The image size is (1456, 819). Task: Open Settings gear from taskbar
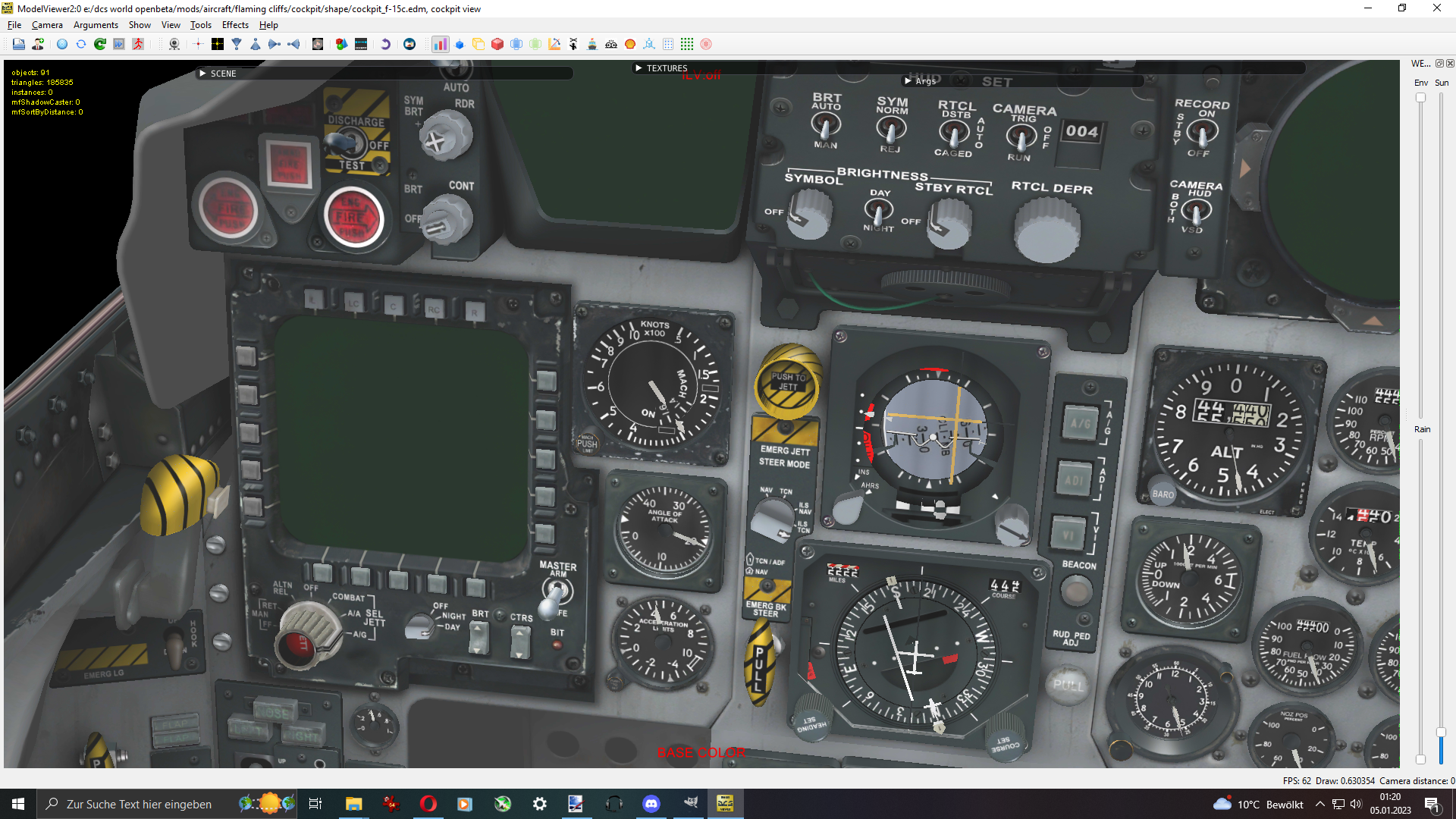[x=540, y=804]
